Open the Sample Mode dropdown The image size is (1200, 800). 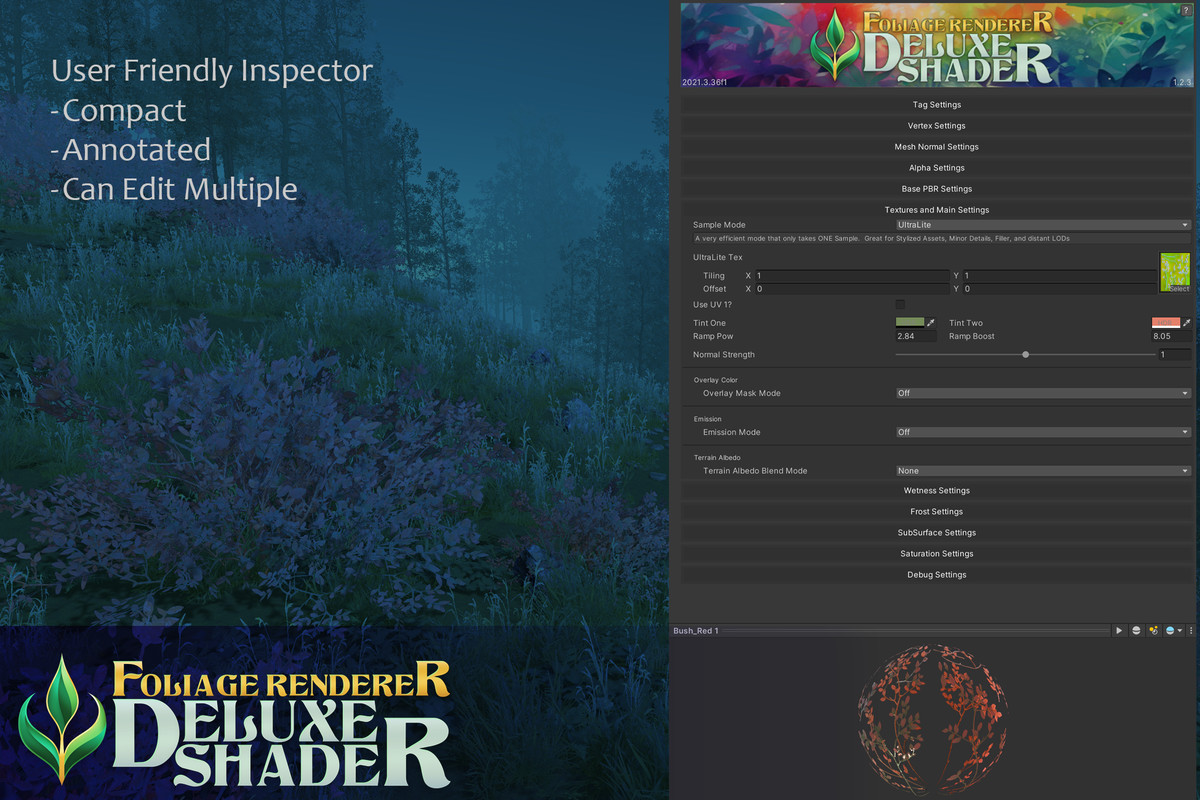[1043, 225]
